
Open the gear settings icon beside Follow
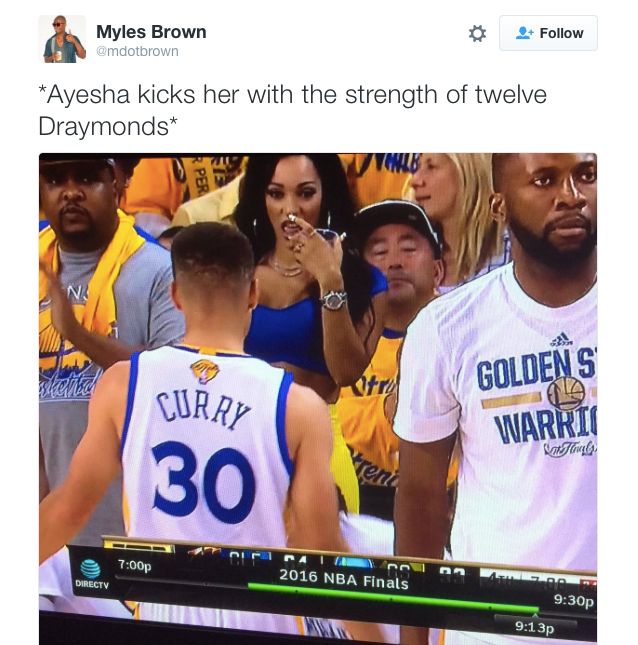[x=477, y=33]
